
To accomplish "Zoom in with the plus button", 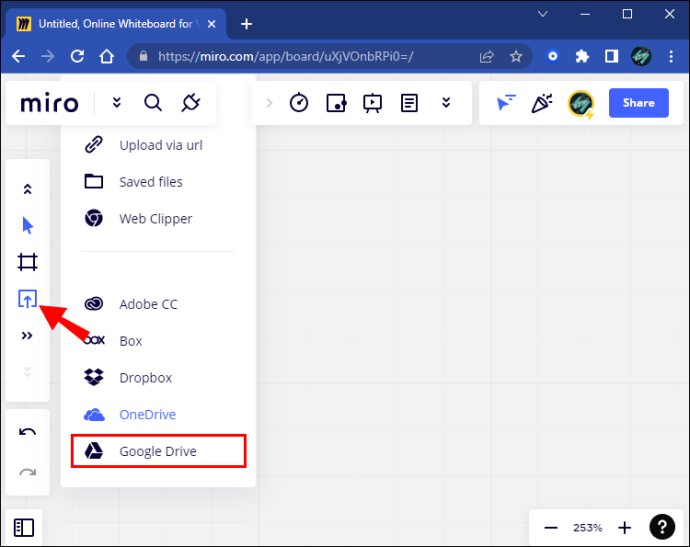I will (624, 527).
